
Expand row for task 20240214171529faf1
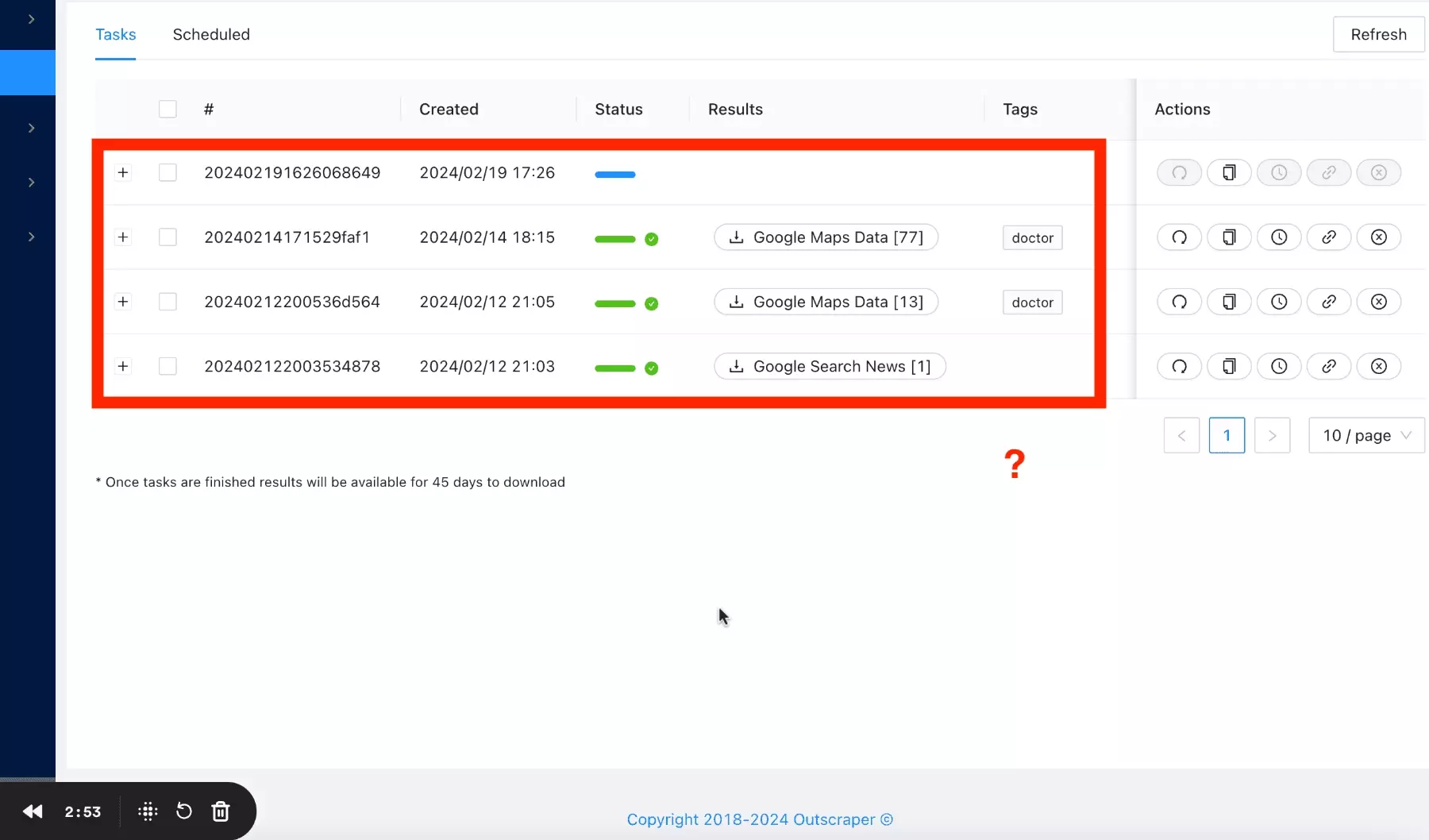(x=123, y=237)
